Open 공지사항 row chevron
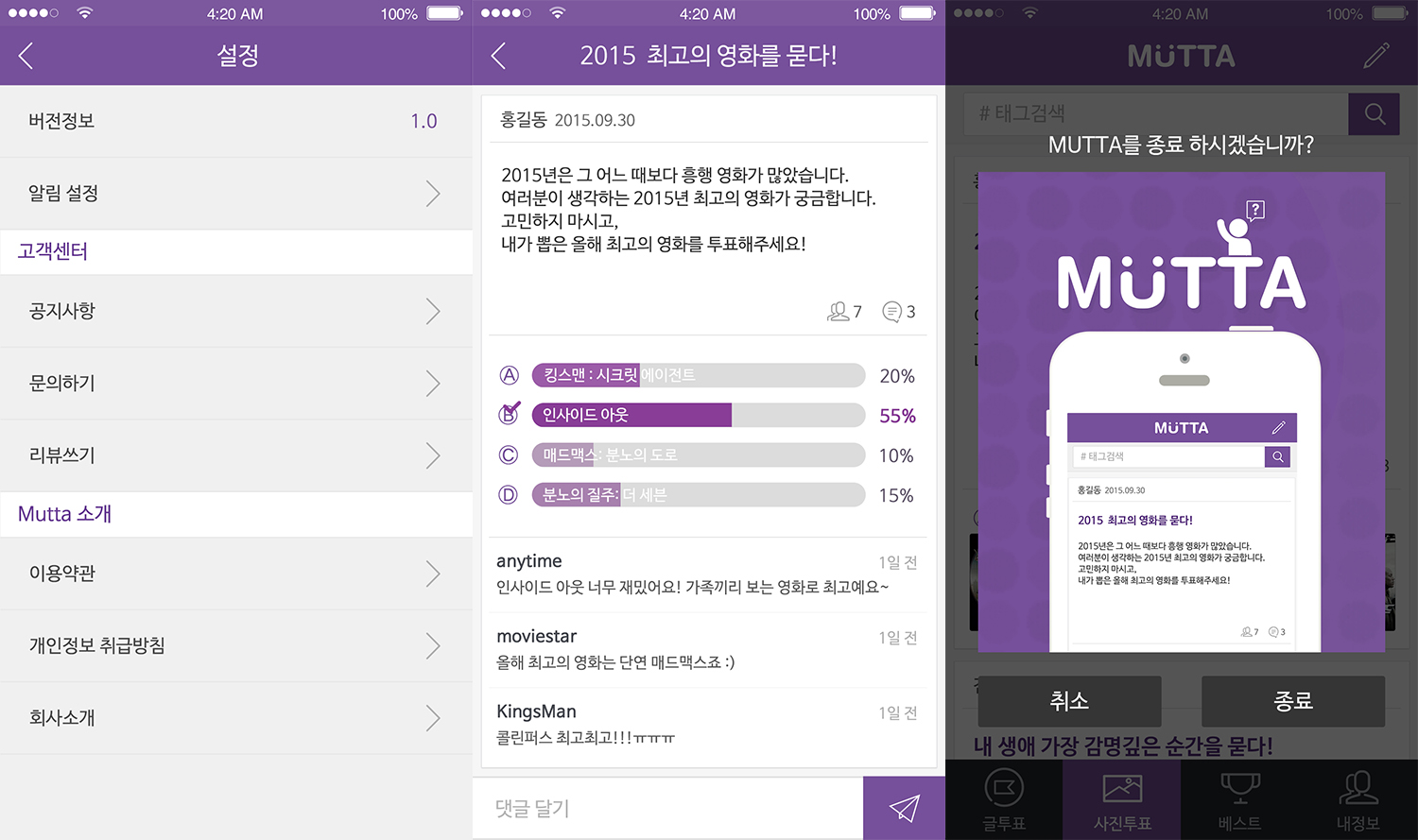Viewport: 1418px width, 840px height. 432,311
